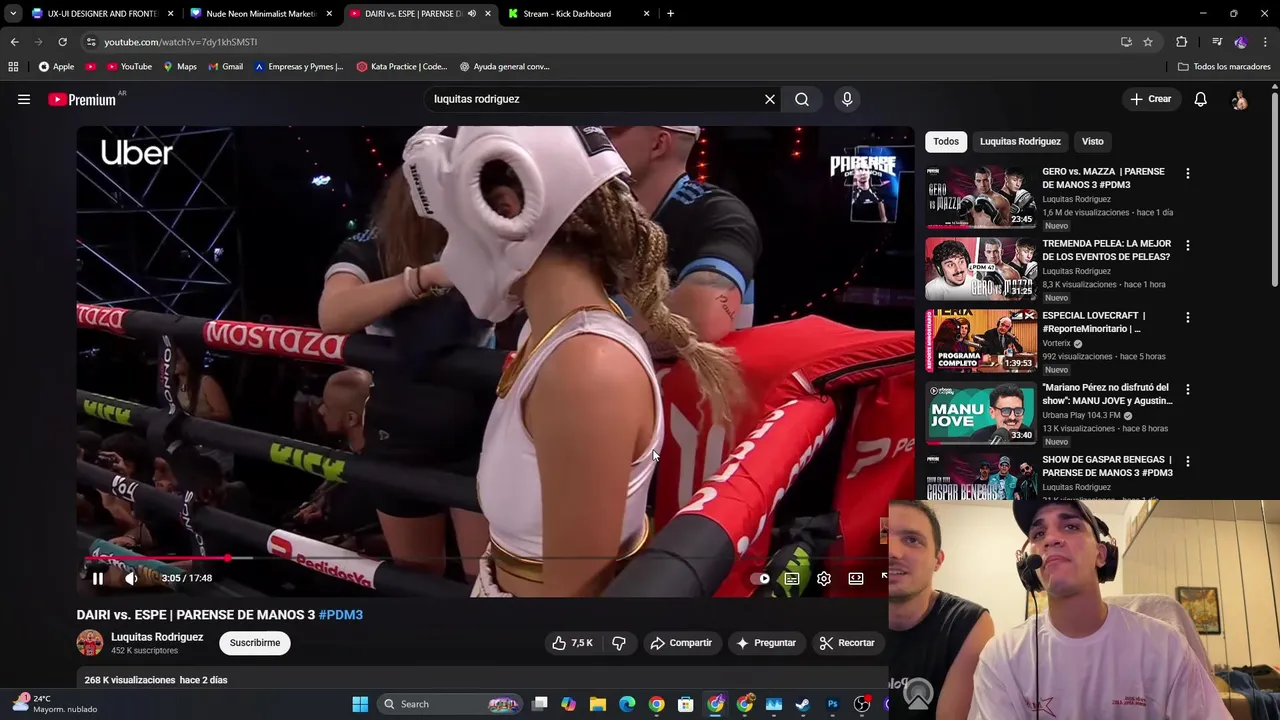The image size is (1280, 720).
Task: Open Steam from taskbar
Action: point(803,704)
